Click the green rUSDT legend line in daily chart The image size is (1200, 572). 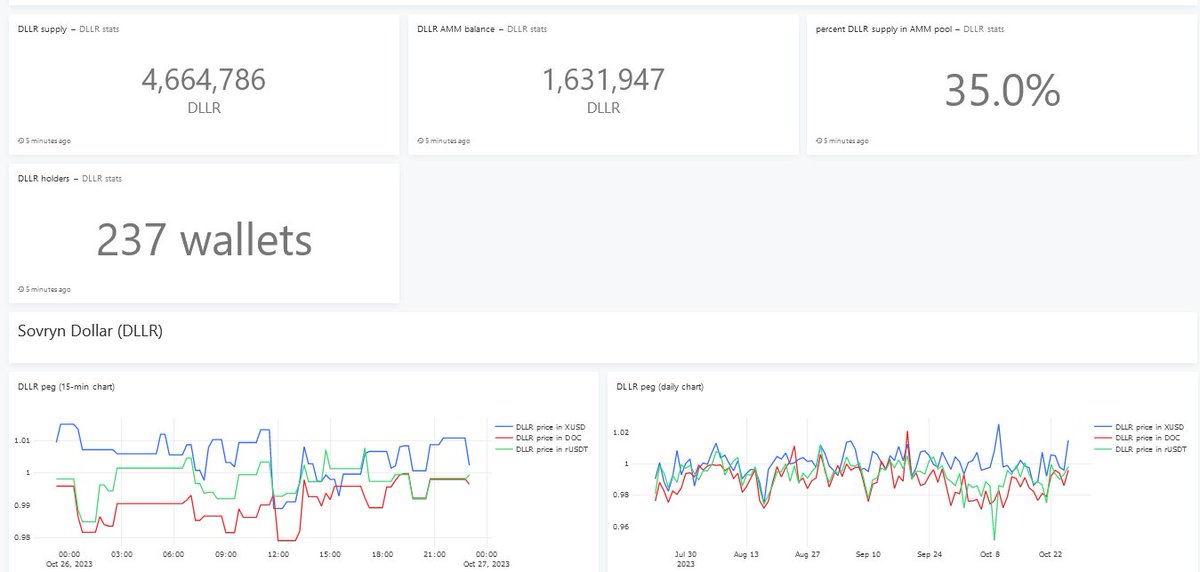[1101, 449]
